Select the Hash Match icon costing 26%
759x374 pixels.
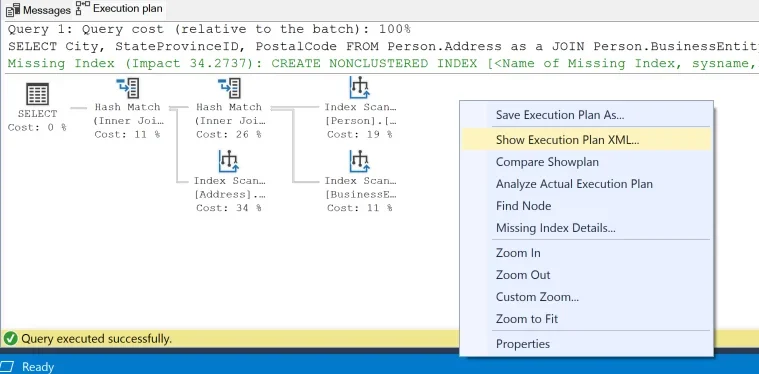click(x=229, y=88)
